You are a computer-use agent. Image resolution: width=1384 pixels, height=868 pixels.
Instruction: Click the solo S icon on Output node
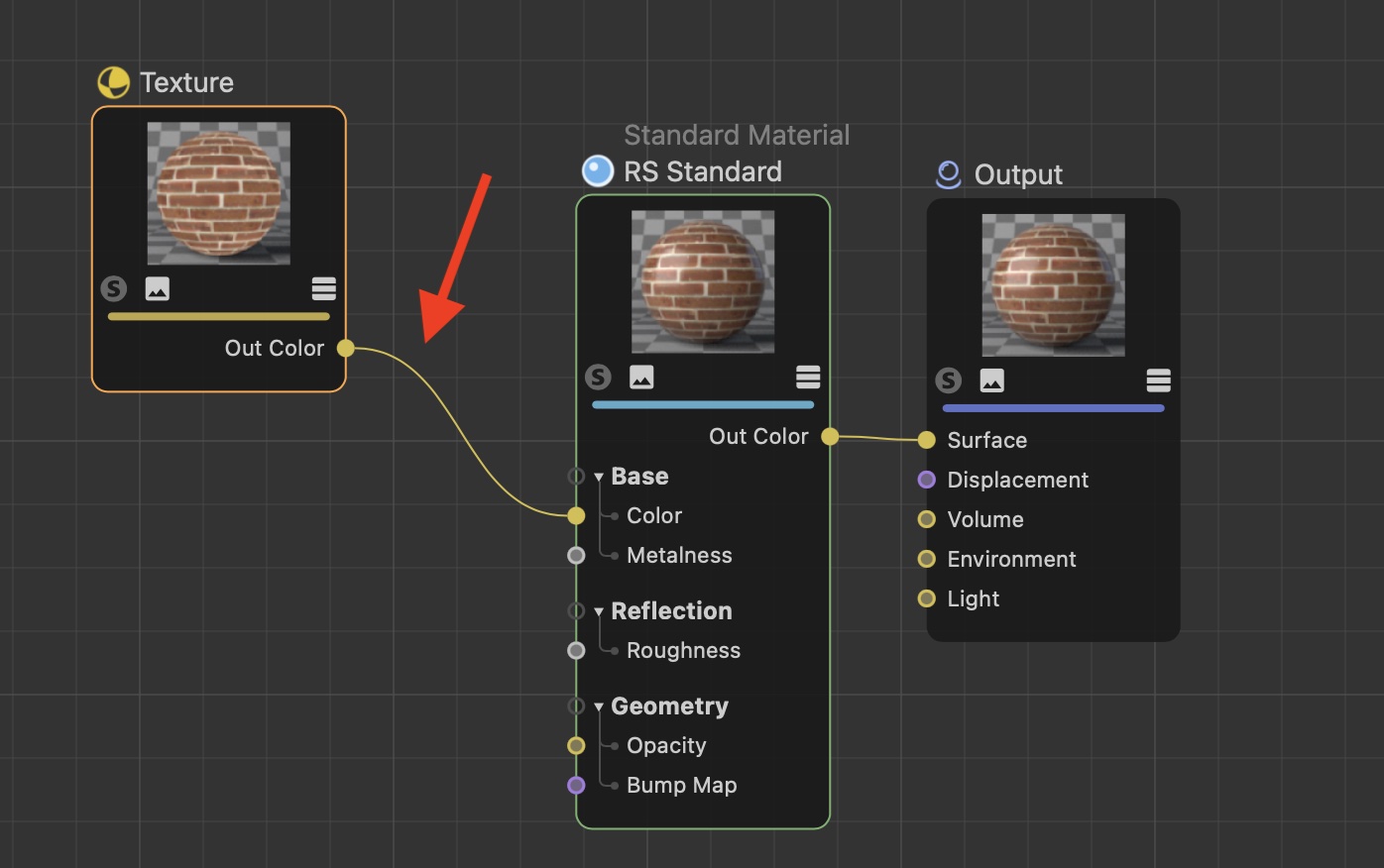[x=949, y=380]
